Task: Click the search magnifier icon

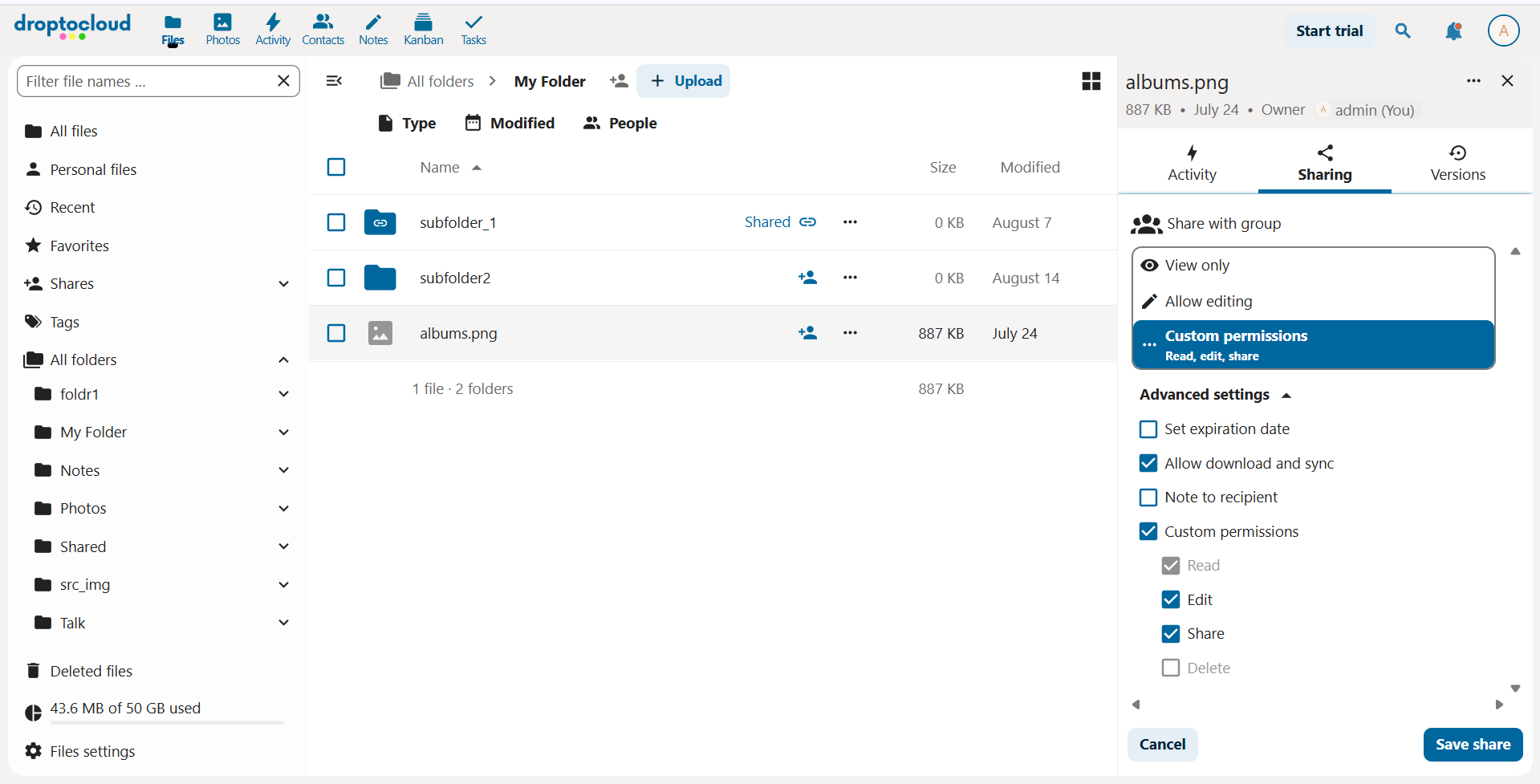Action: coord(1403,31)
